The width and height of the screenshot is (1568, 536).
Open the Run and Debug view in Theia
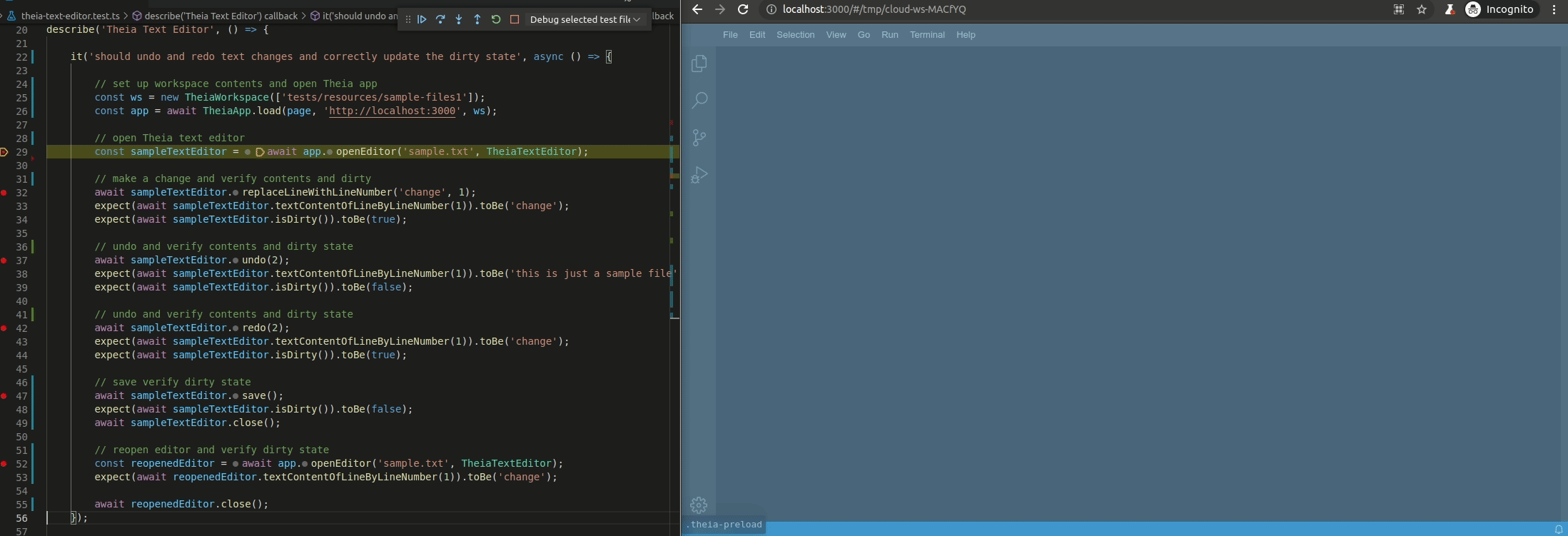(699, 175)
